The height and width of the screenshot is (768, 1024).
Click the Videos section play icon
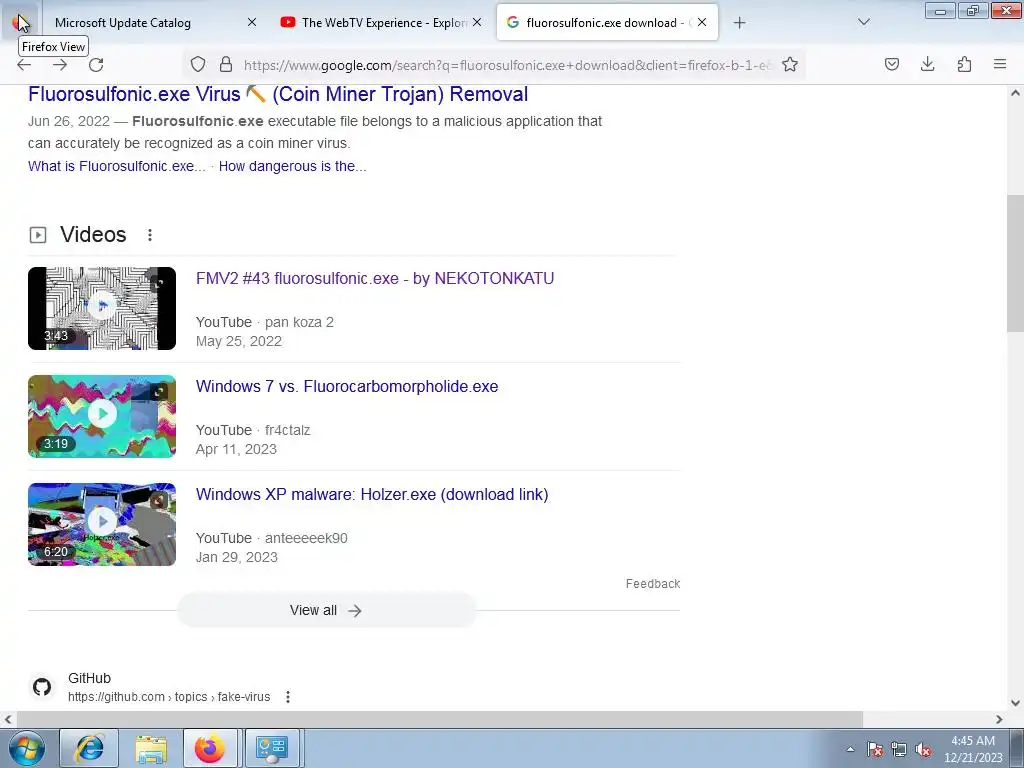point(38,235)
